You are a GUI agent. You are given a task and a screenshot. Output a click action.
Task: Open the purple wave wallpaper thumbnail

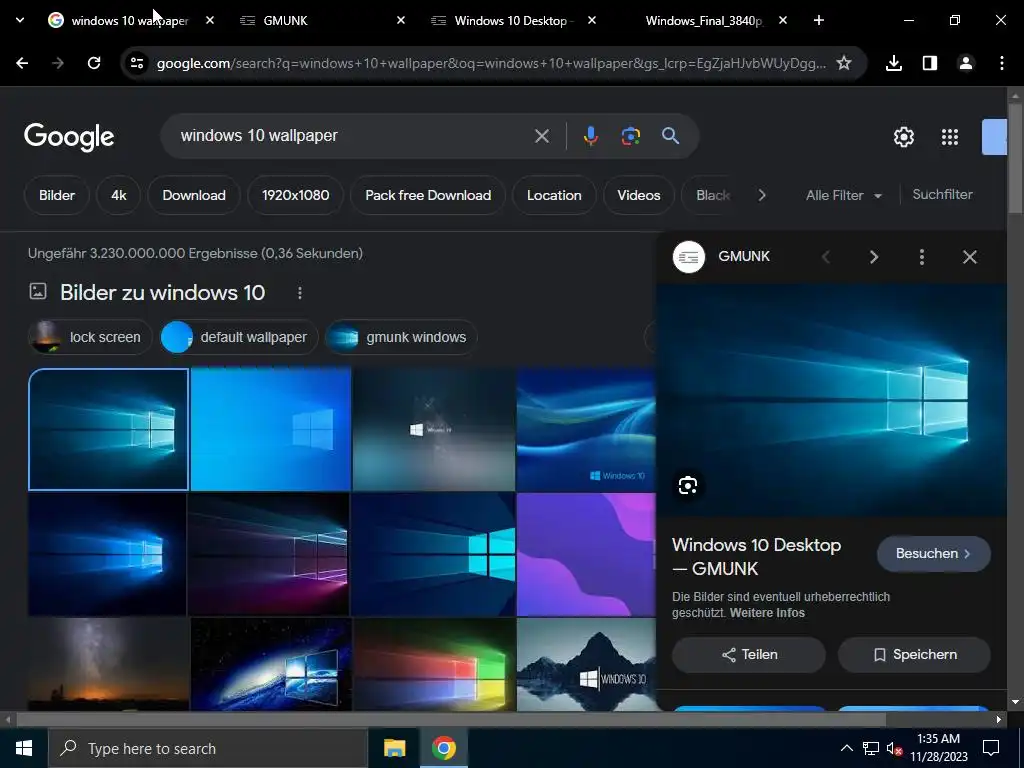(586, 554)
